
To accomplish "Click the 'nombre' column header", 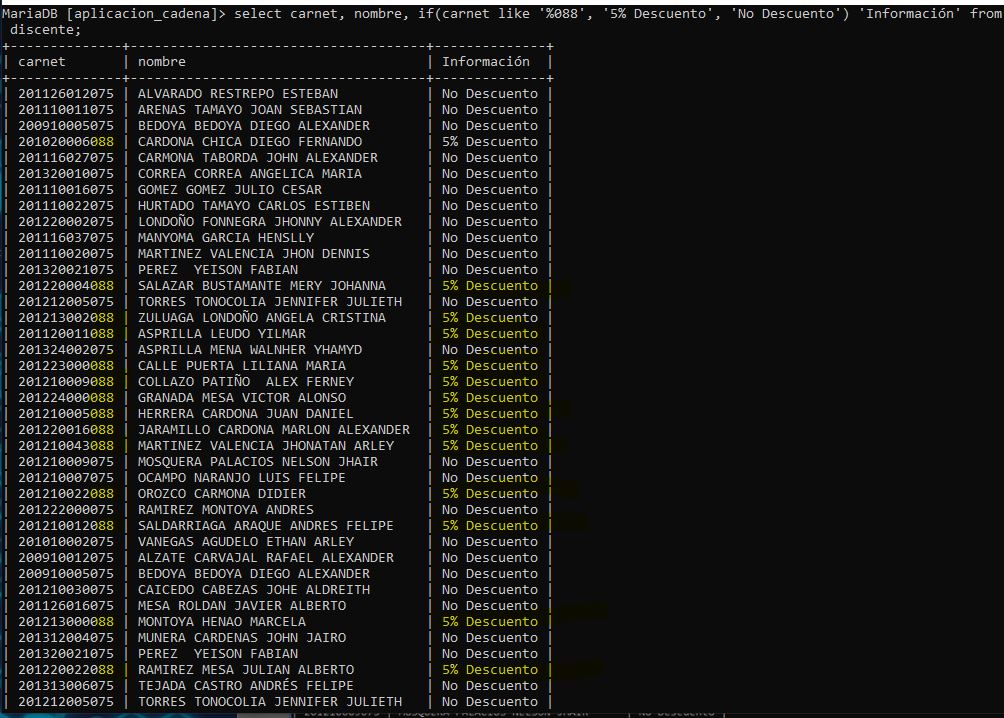I will (161, 62).
